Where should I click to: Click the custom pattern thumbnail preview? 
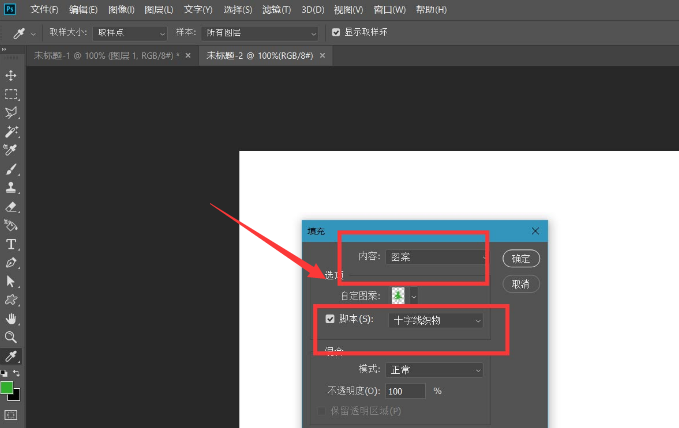point(398,296)
